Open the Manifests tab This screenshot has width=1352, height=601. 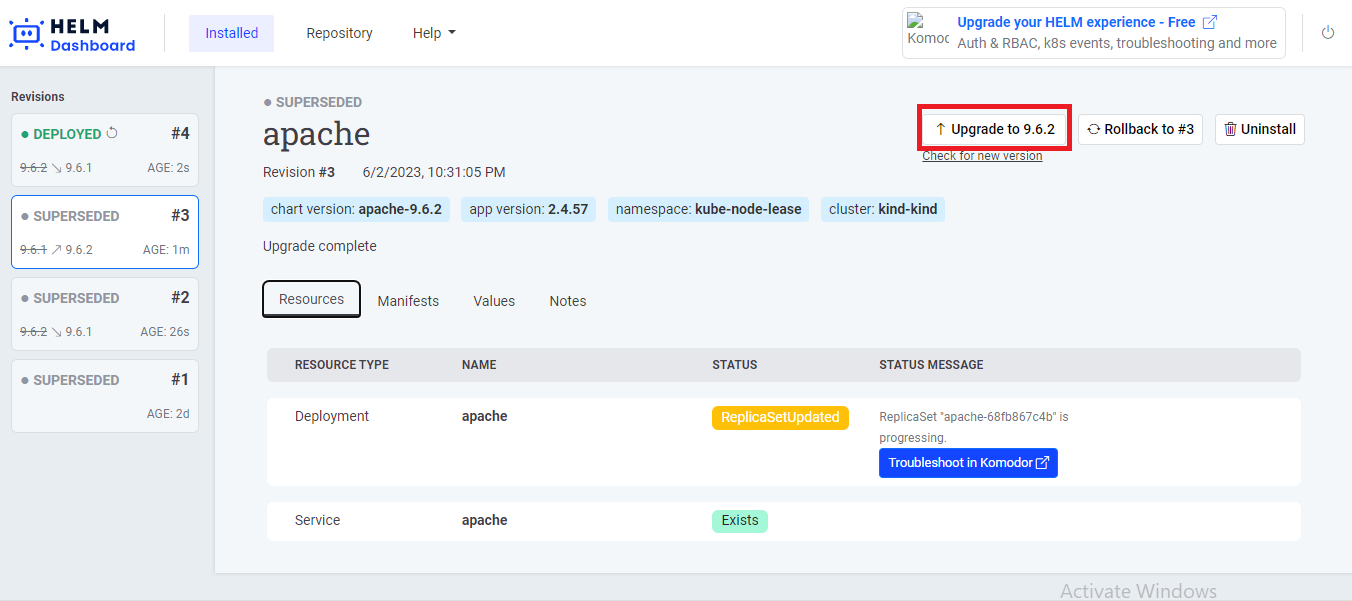(x=408, y=301)
